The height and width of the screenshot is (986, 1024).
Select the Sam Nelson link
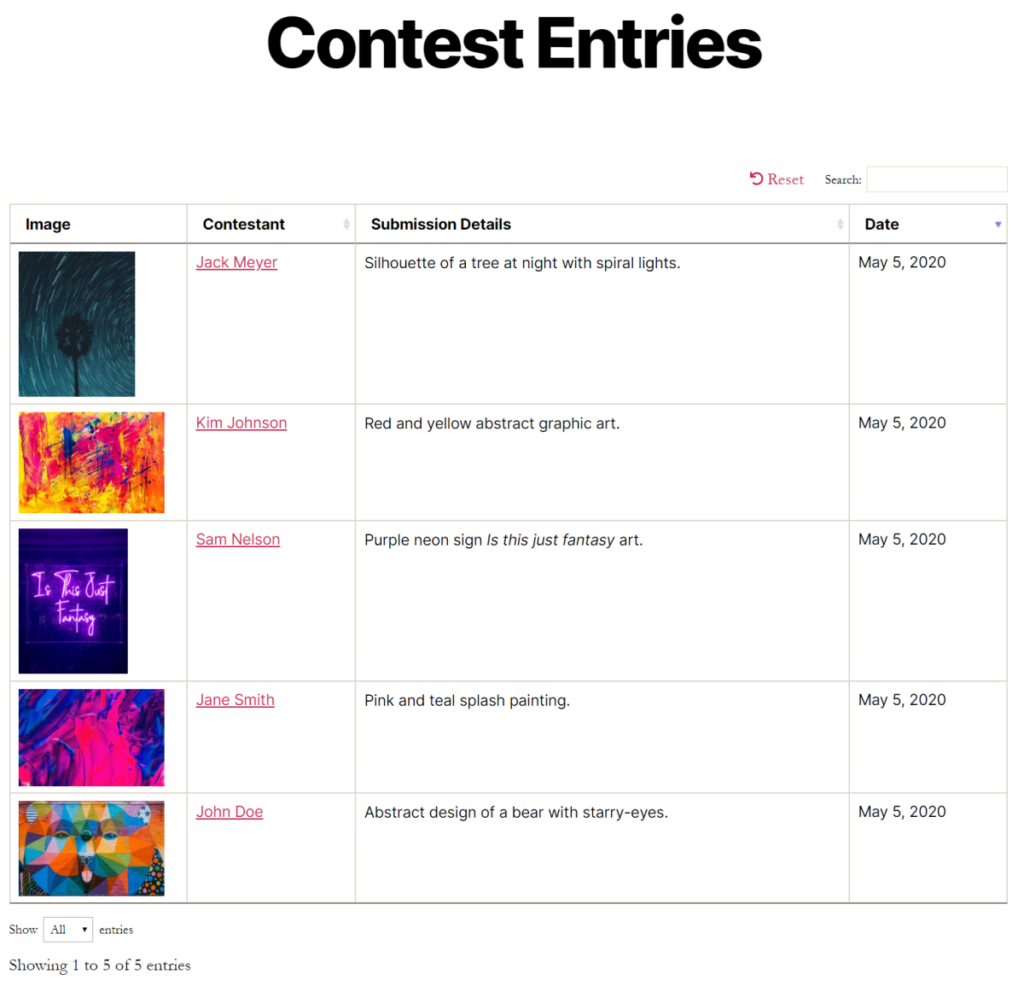click(x=237, y=539)
